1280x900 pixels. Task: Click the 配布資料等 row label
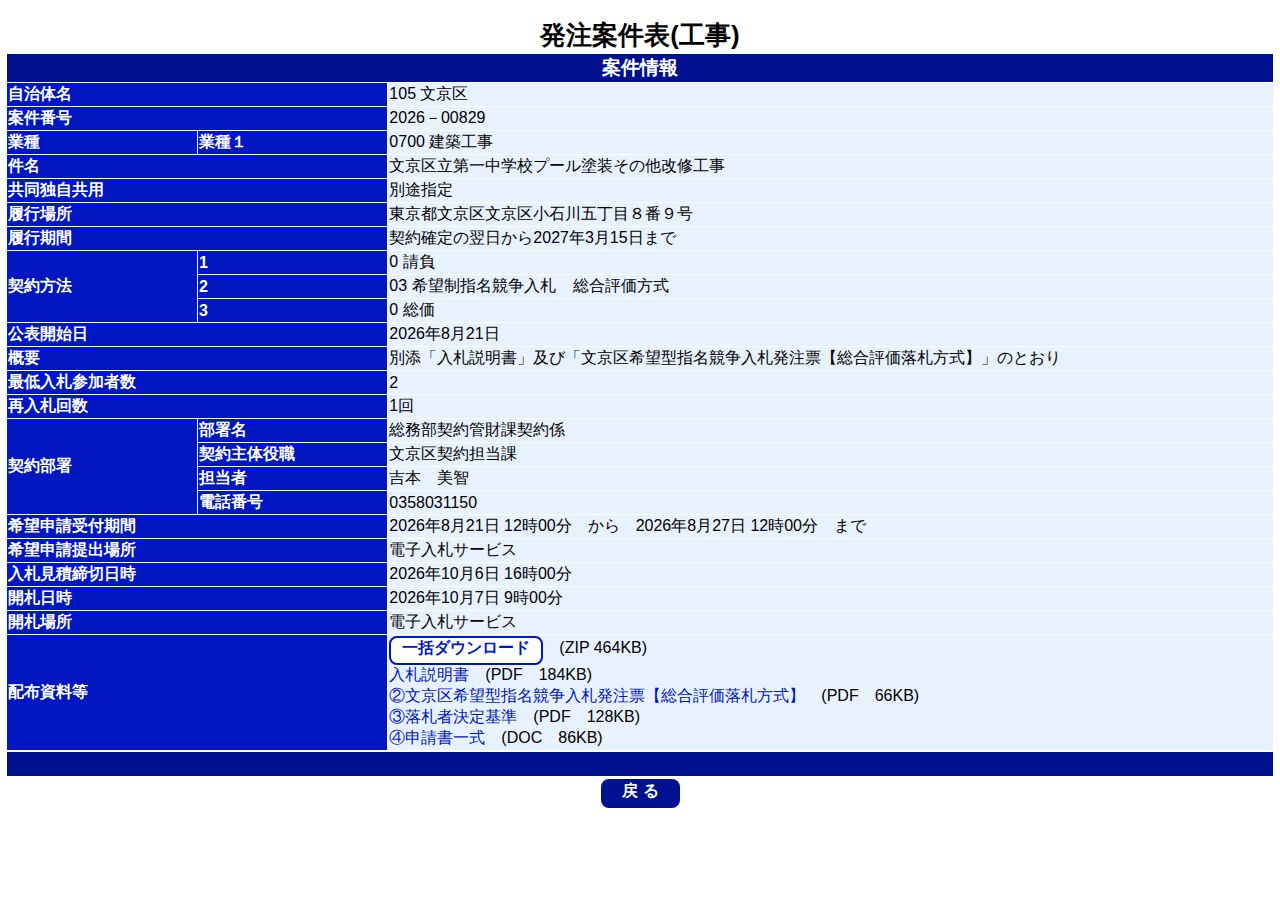(x=197, y=692)
